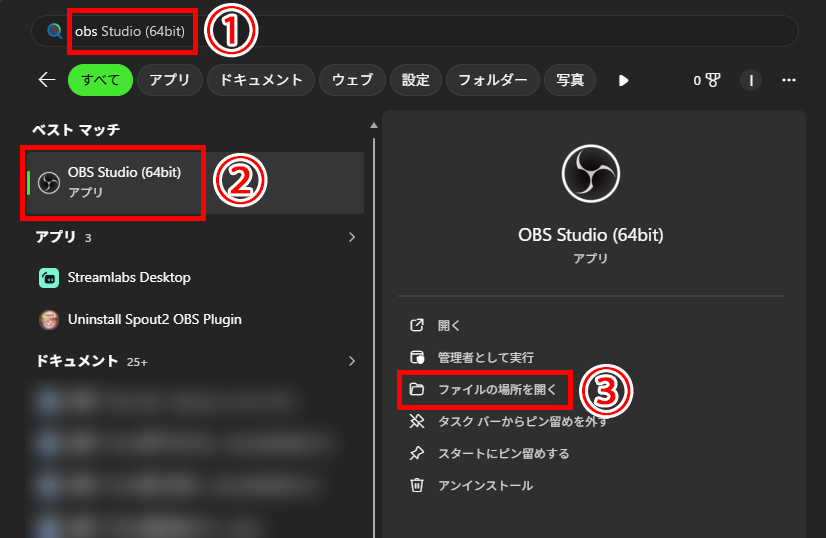Click the unpin icon for taskbar
Image resolution: width=826 pixels, height=538 pixels.
click(417, 421)
